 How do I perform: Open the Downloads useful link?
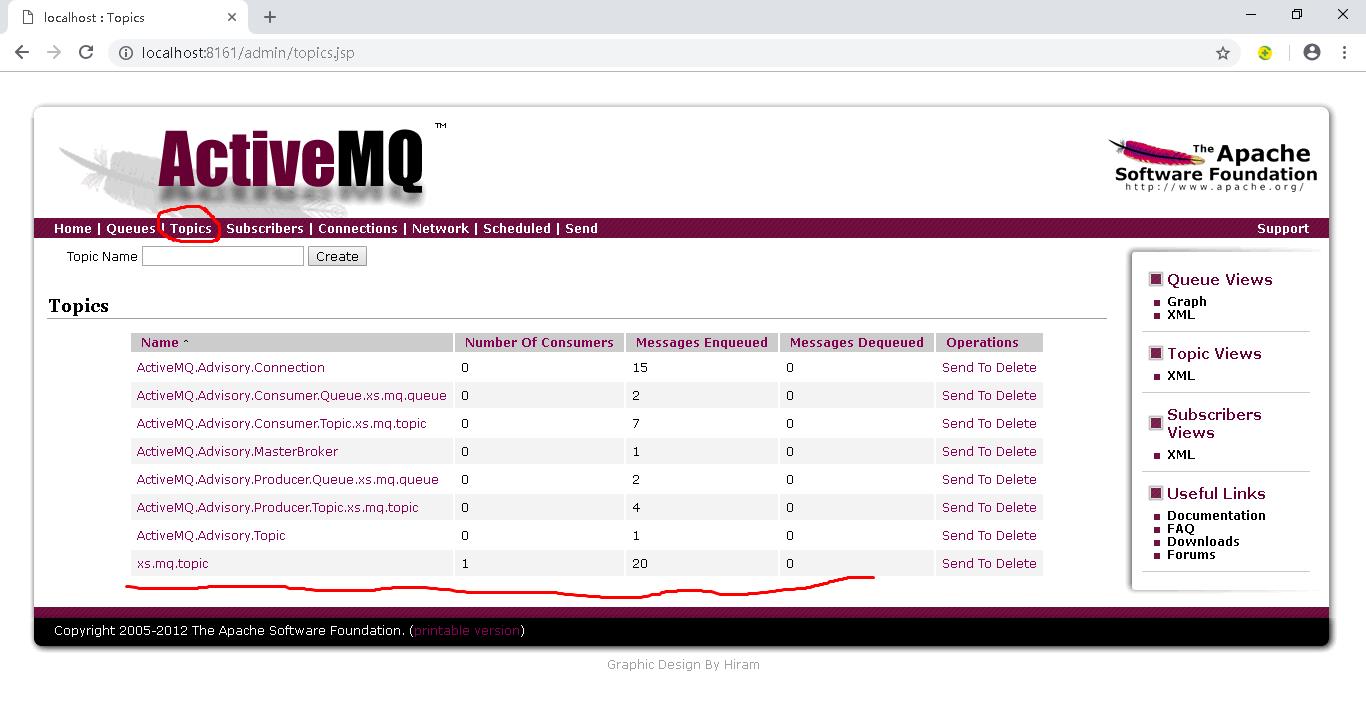click(1203, 541)
